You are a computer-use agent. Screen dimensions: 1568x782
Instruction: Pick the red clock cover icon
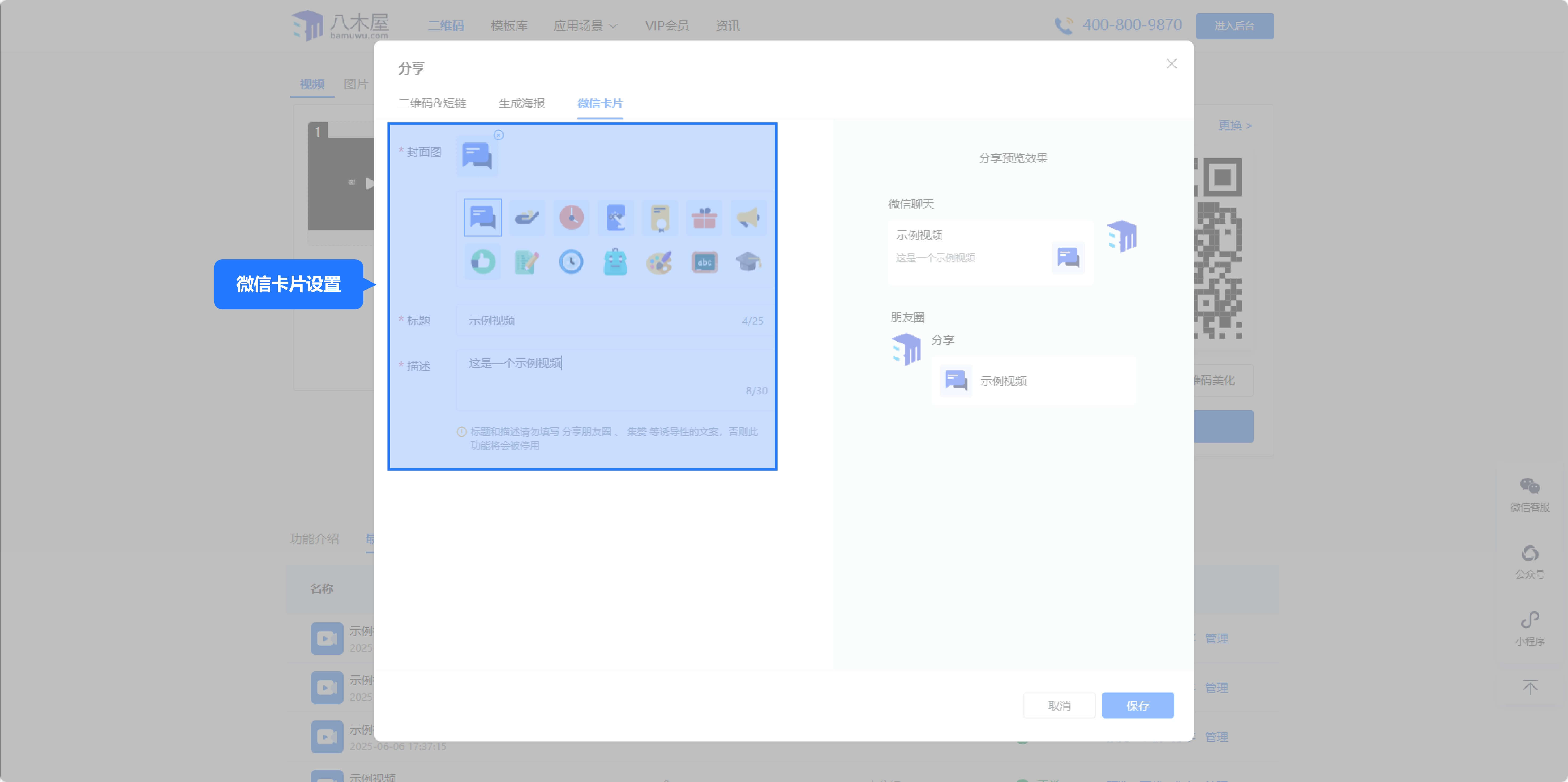coord(571,218)
